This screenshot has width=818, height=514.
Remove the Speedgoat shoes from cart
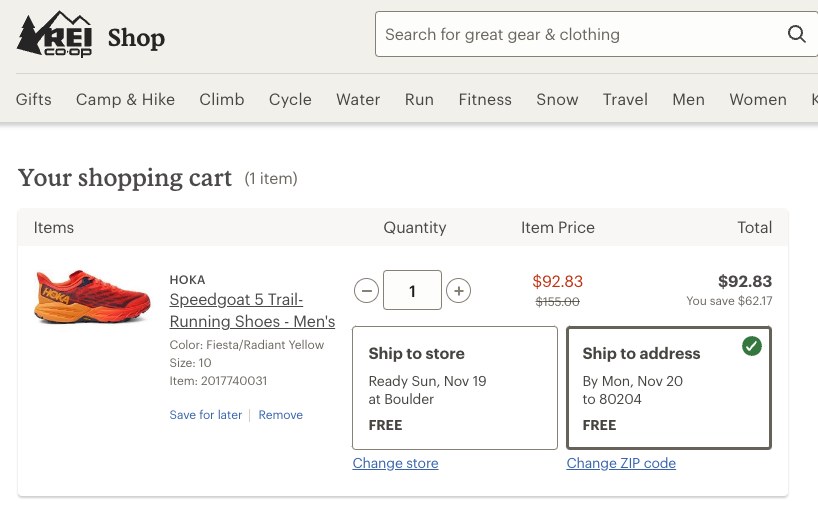pyautogui.click(x=281, y=415)
